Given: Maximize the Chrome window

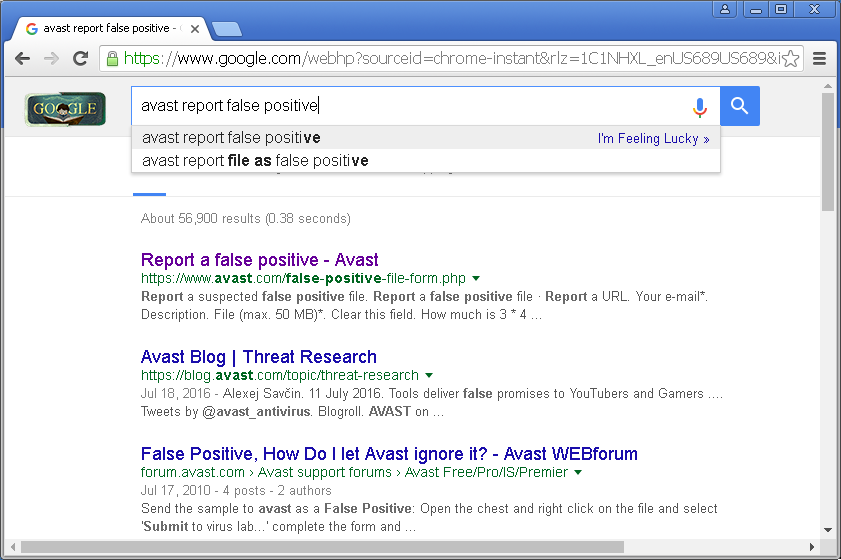Looking at the screenshot, I should (781, 9).
